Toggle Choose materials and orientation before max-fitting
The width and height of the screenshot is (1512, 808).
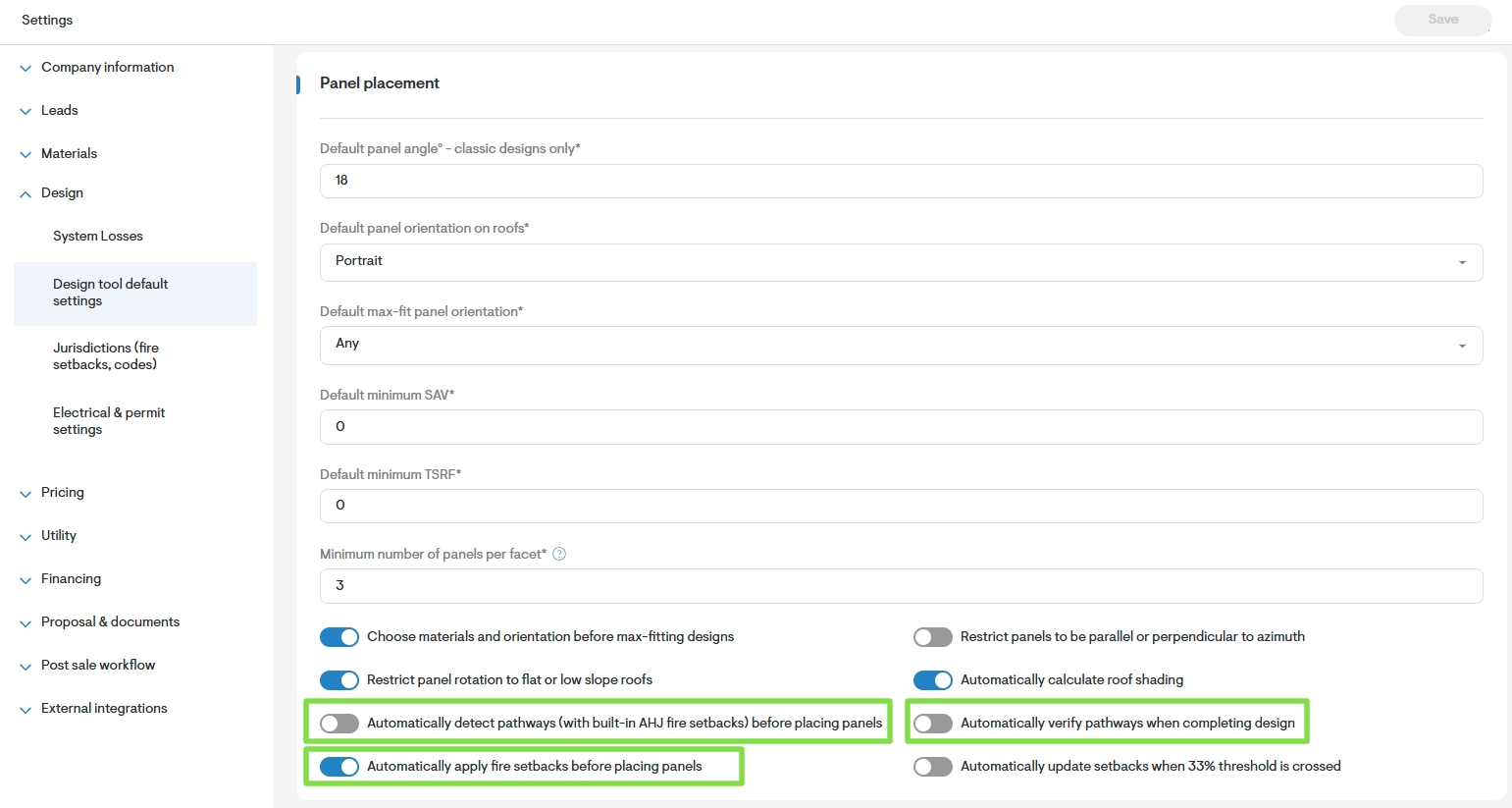point(339,637)
